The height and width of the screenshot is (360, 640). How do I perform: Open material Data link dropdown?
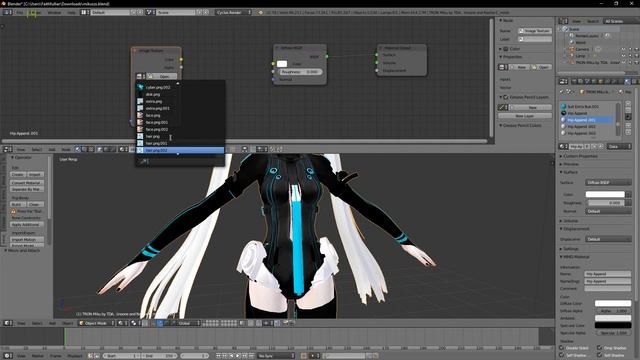click(x=618, y=146)
